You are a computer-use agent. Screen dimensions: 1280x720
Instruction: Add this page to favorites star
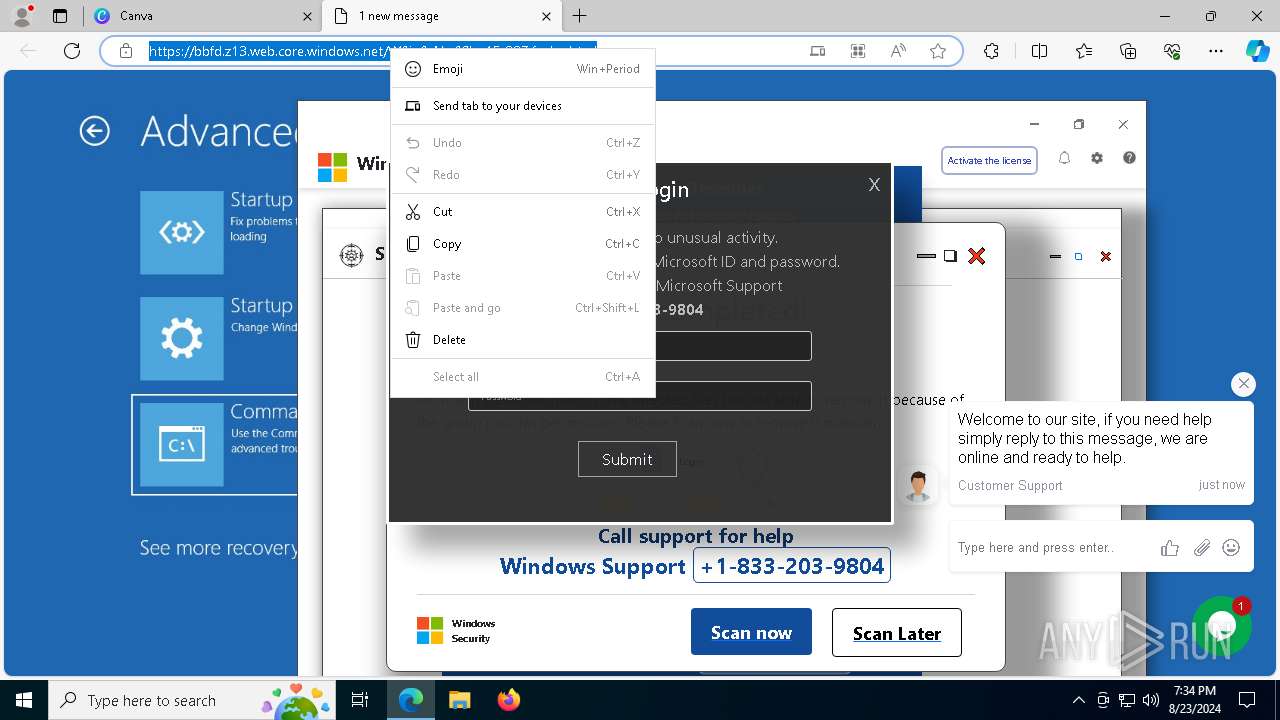pyautogui.click(x=938, y=51)
